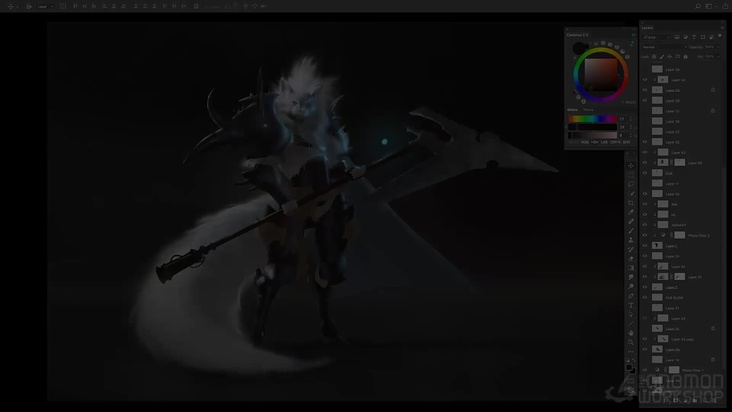
Task: Click the 'Photo Filter 1' layer name
Action: (x=693, y=370)
